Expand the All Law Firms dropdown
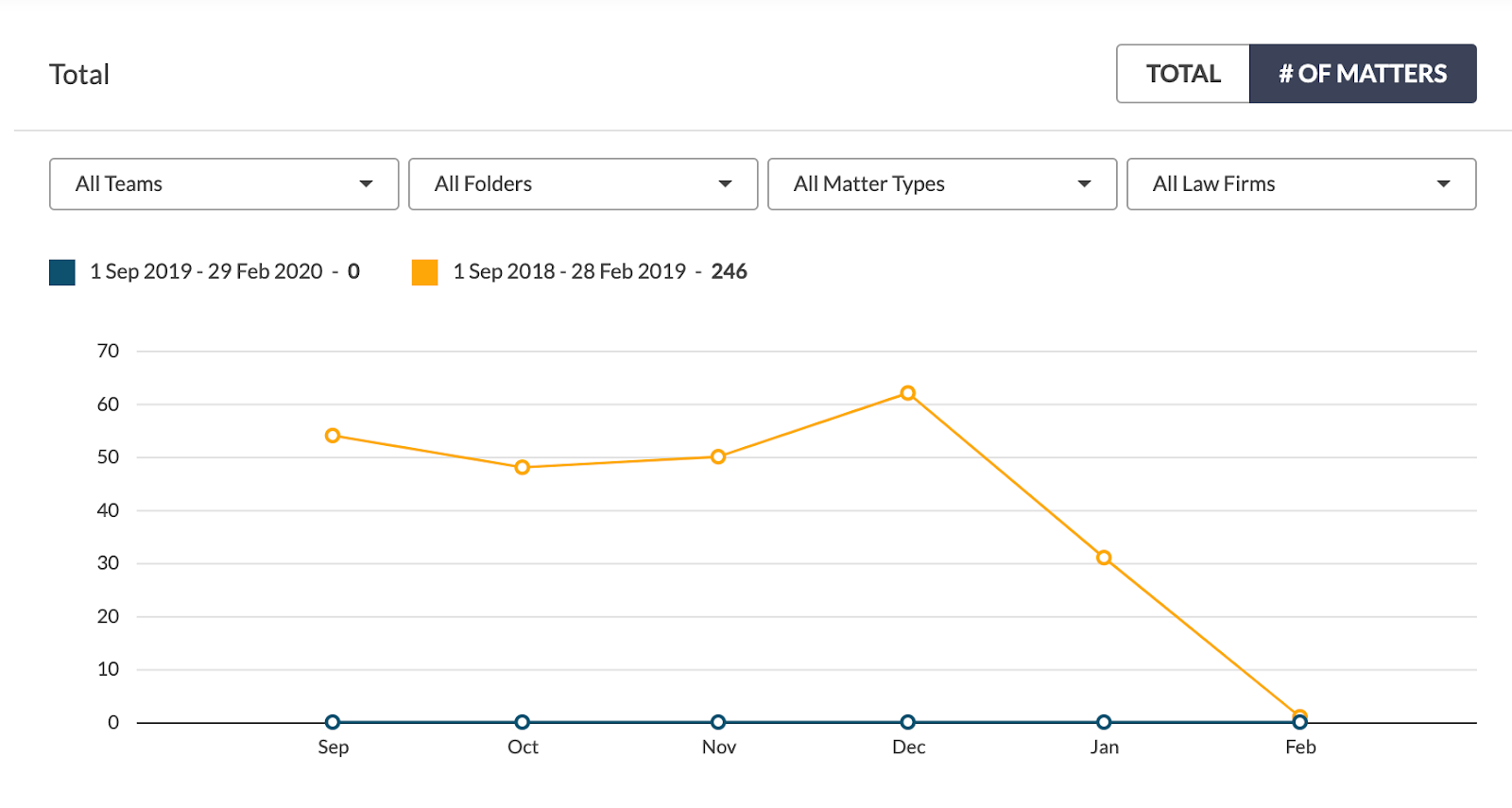The width and height of the screenshot is (1512, 808). (1301, 184)
